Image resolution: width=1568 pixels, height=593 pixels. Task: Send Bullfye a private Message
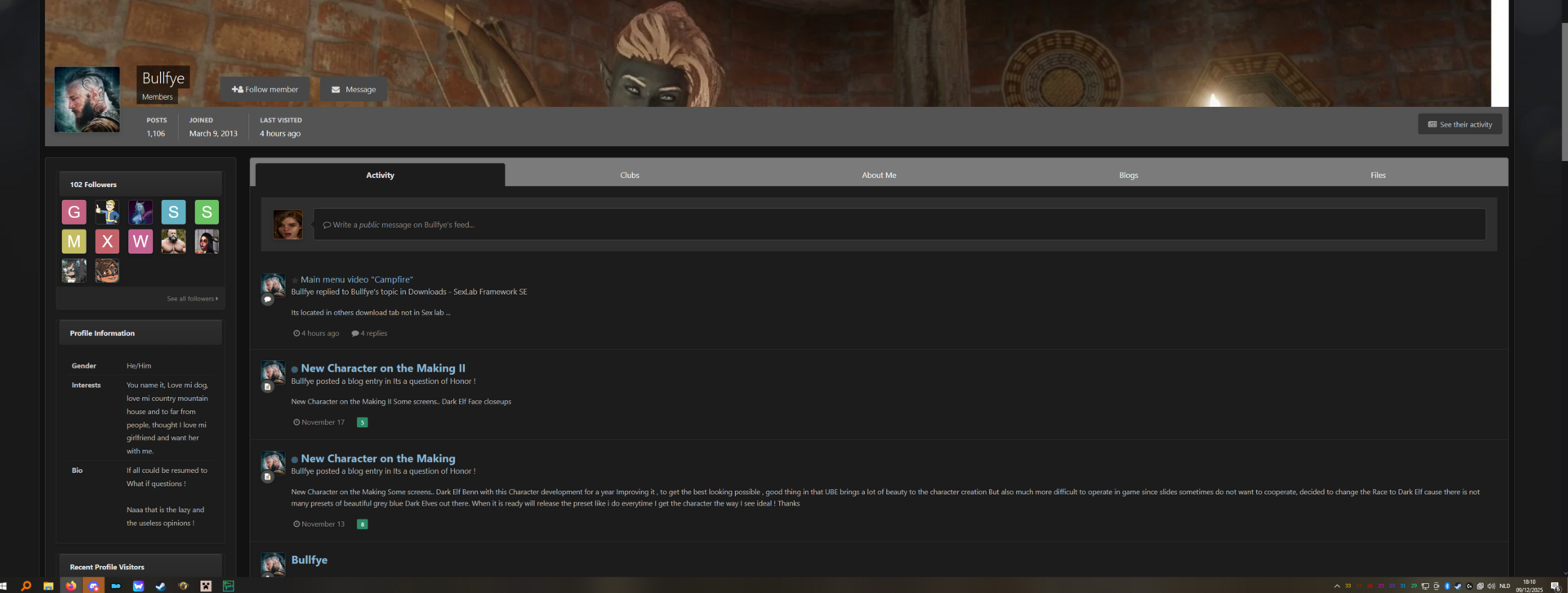pos(353,89)
